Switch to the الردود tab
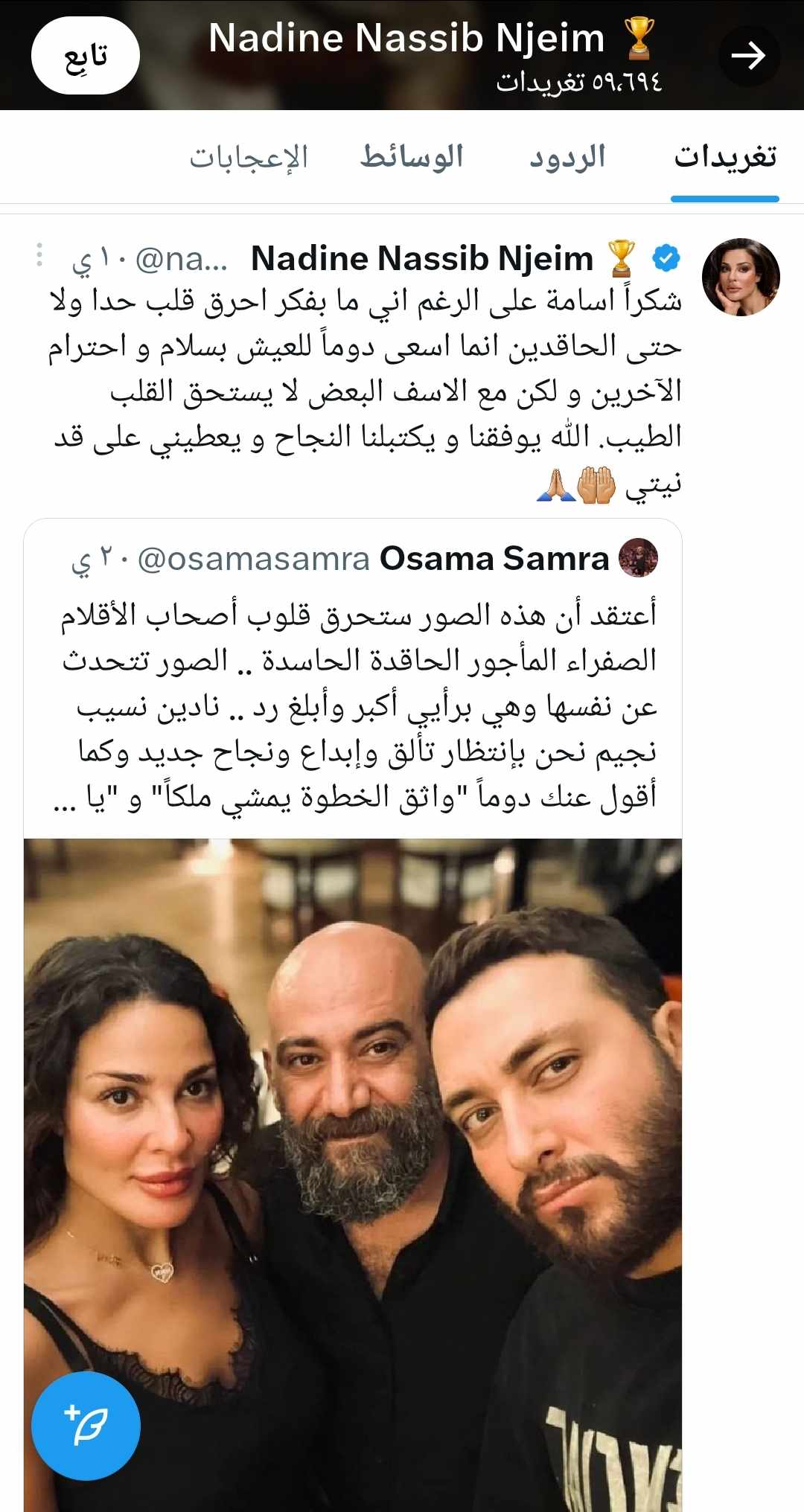Image resolution: width=804 pixels, height=1512 pixels. [x=567, y=157]
